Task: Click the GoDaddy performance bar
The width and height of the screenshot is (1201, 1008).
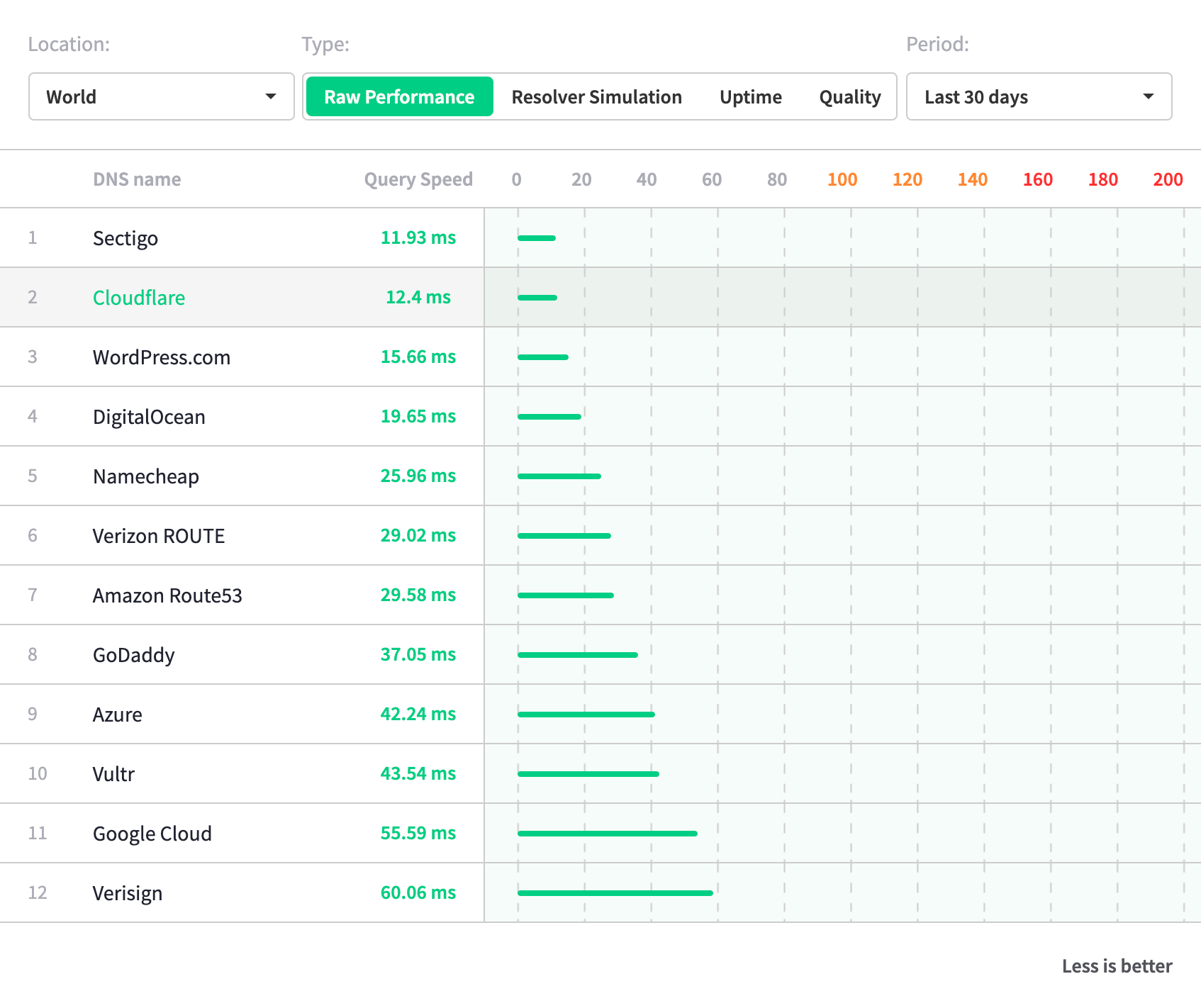Action: click(578, 655)
